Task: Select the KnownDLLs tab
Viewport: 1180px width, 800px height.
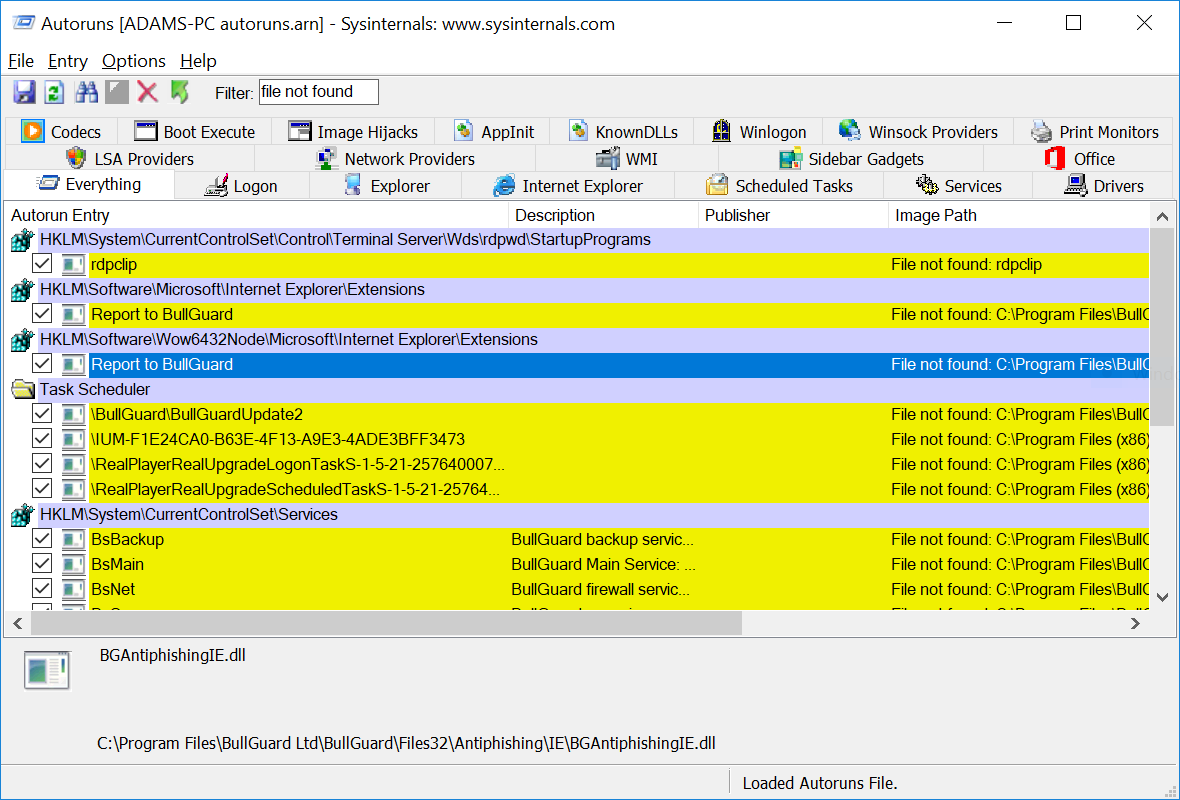Action: pos(622,132)
